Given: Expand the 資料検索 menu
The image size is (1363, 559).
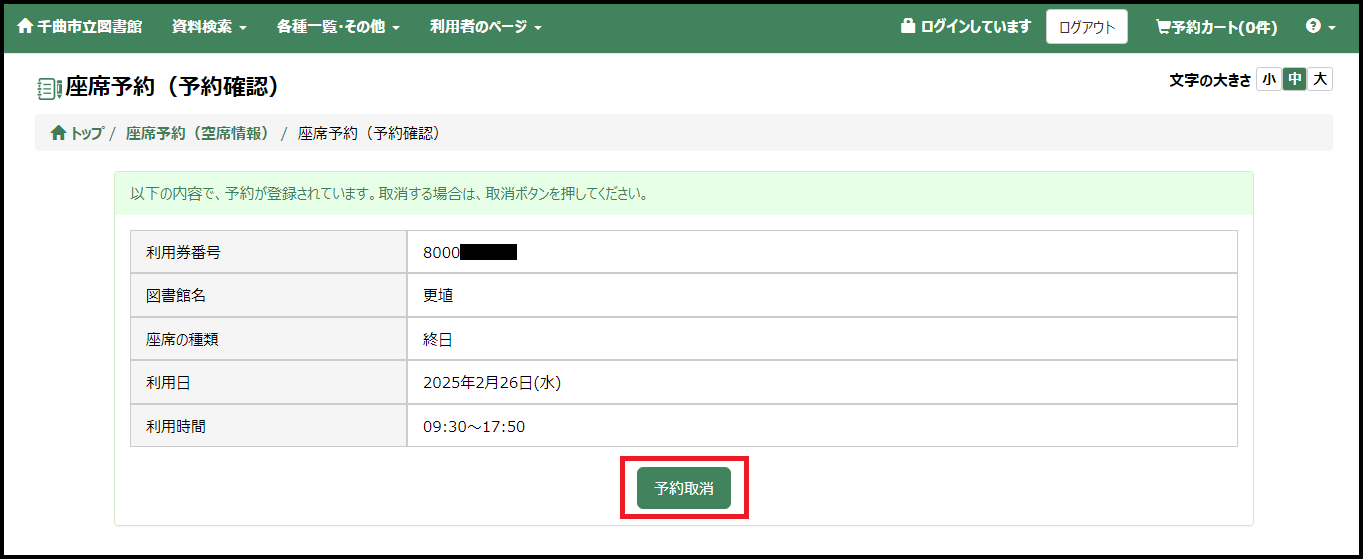Looking at the screenshot, I should tap(209, 27).
